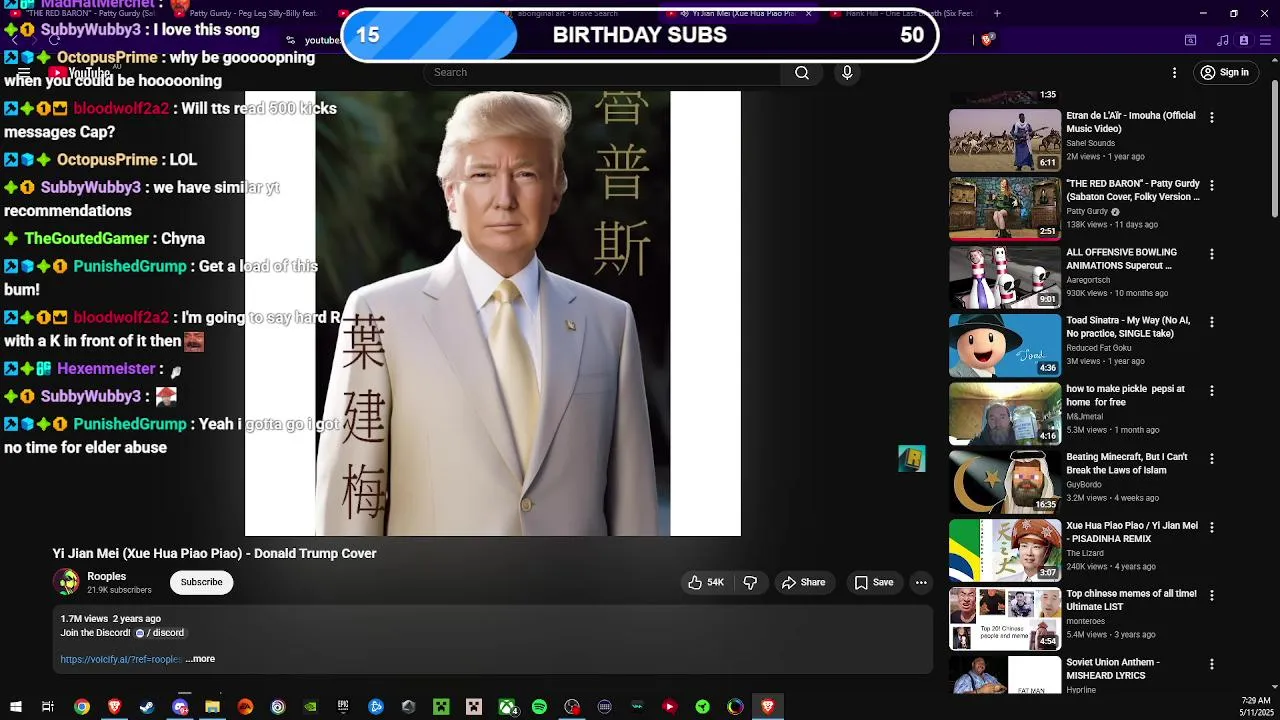Open Spotify from the taskbar
1280x720 pixels.
(x=539, y=707)
